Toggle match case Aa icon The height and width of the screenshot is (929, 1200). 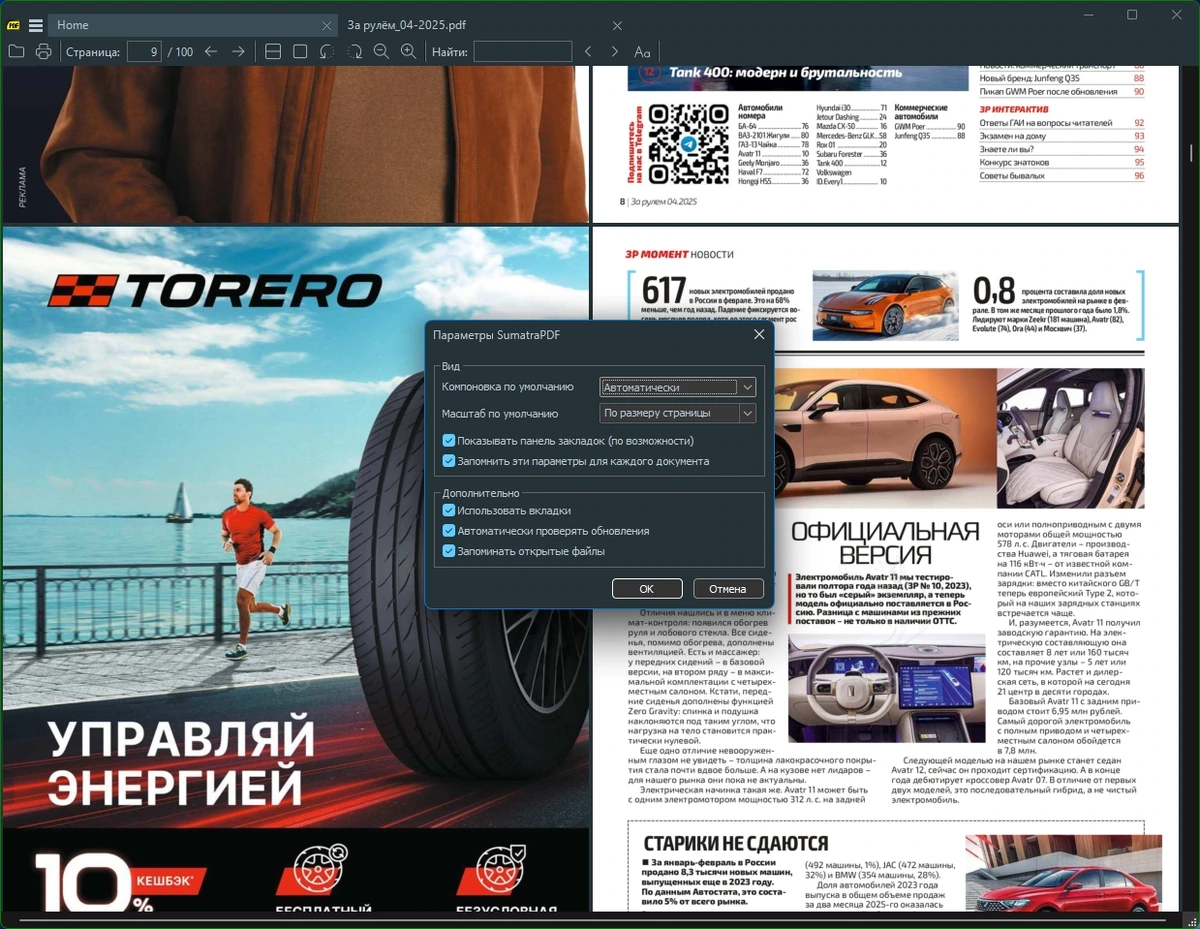coord(643,51)
